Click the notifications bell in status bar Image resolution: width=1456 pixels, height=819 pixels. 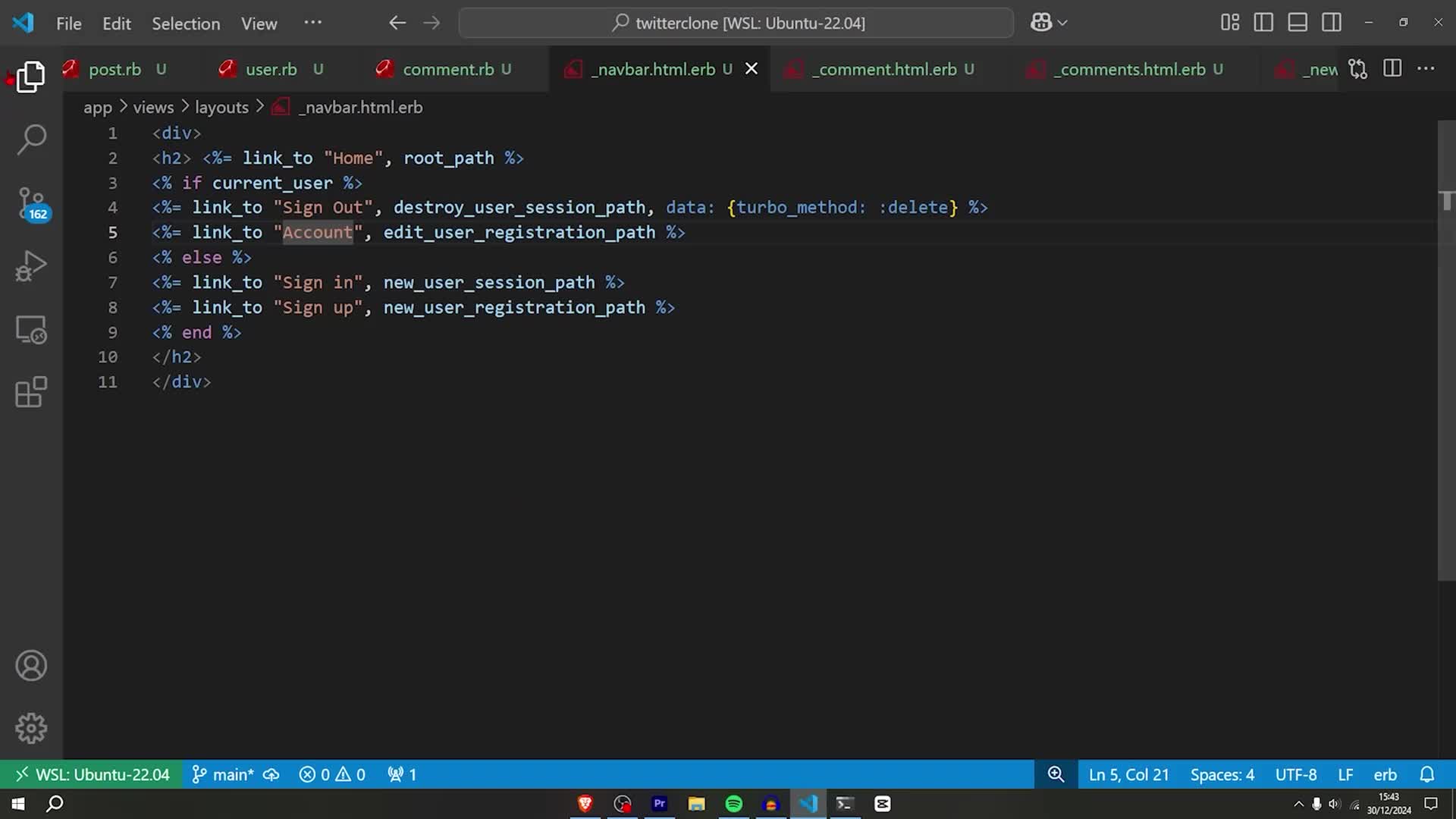[1427, 774]
